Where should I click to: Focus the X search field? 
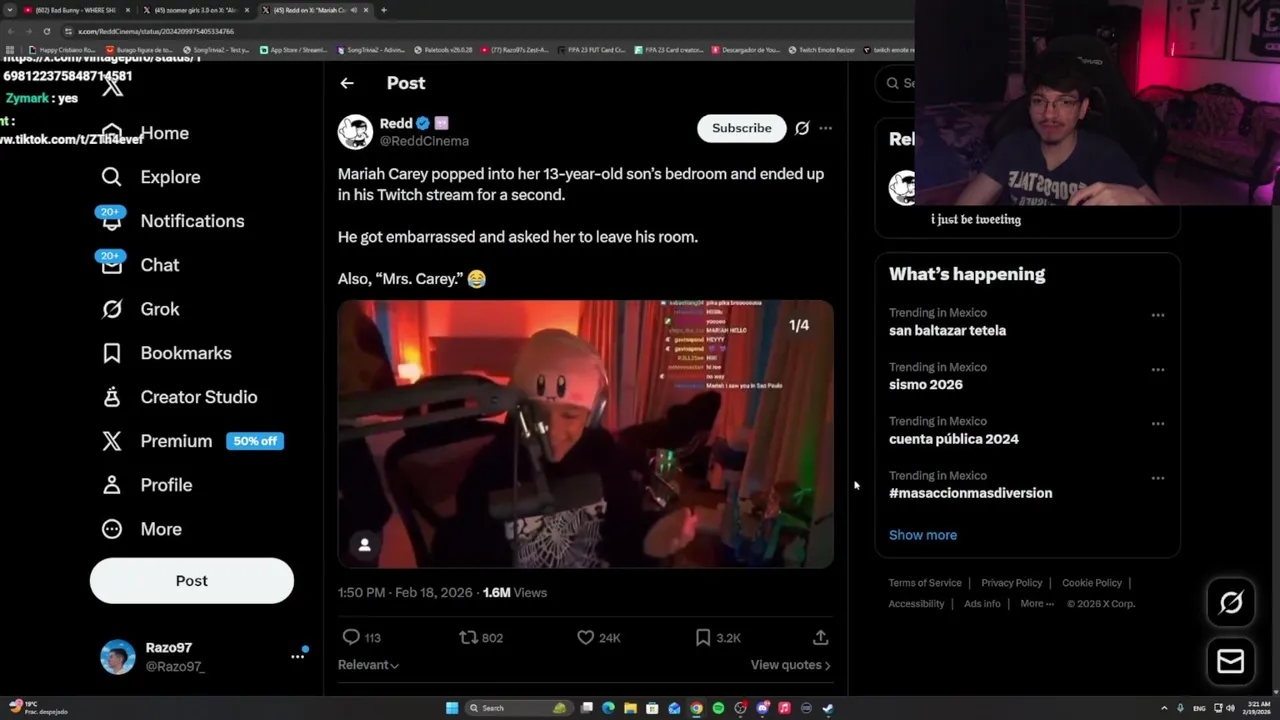(897, 83)
